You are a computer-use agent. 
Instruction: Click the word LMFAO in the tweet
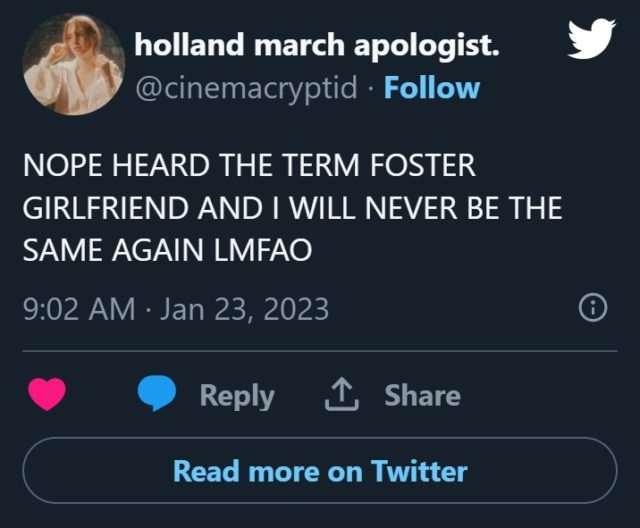[264, 252]
